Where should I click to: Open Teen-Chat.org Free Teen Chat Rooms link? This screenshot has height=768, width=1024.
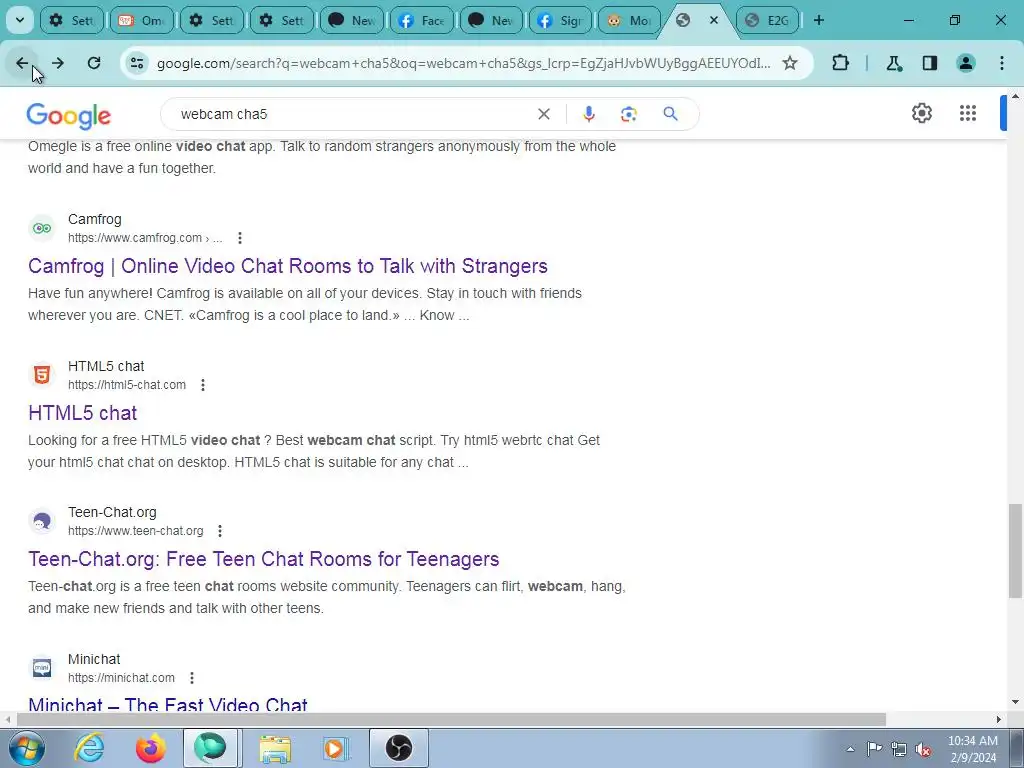click(264, 559)
